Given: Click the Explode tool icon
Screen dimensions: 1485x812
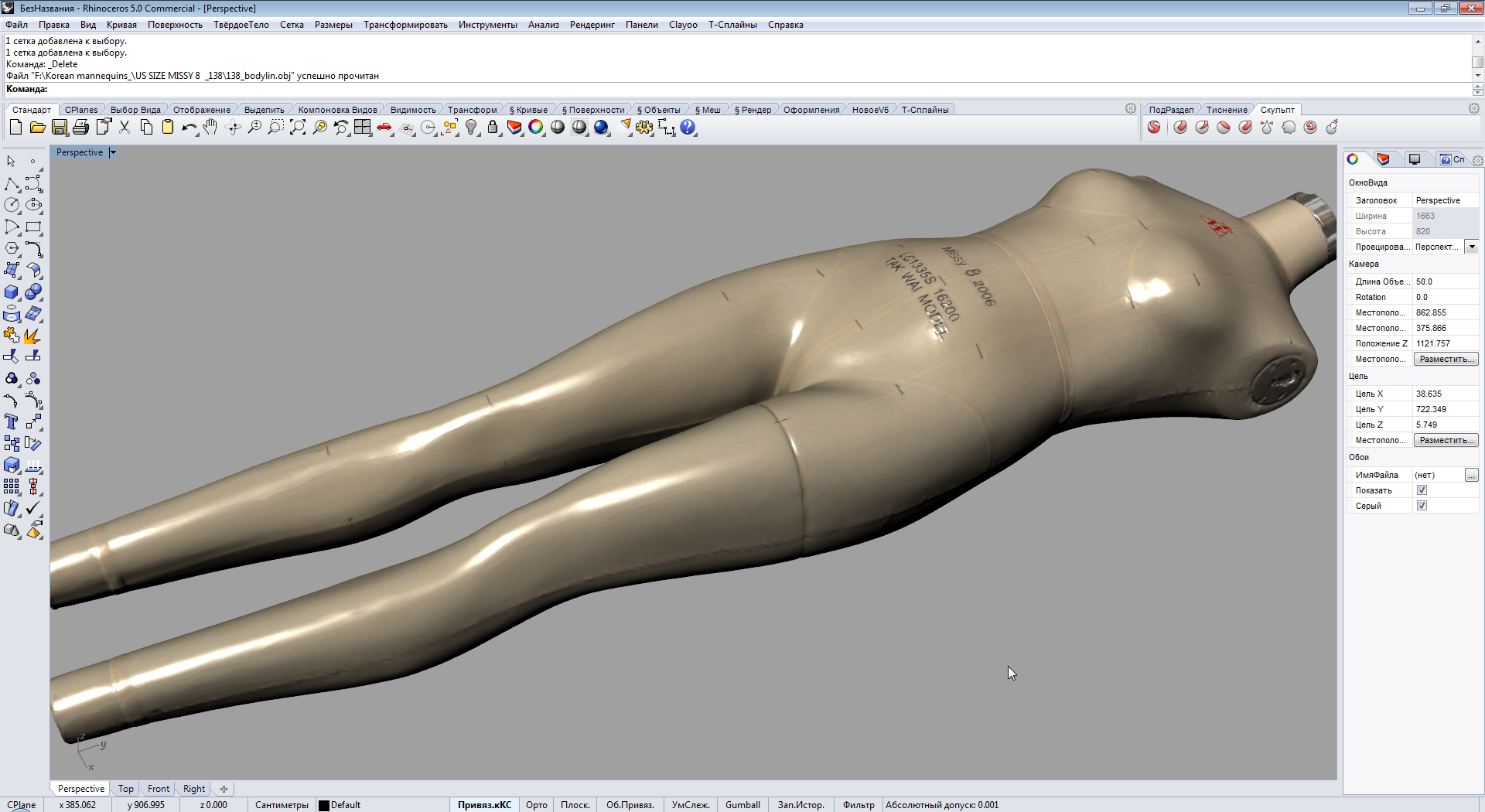Looking at the screenshot, I should click(x=32, y=336).
